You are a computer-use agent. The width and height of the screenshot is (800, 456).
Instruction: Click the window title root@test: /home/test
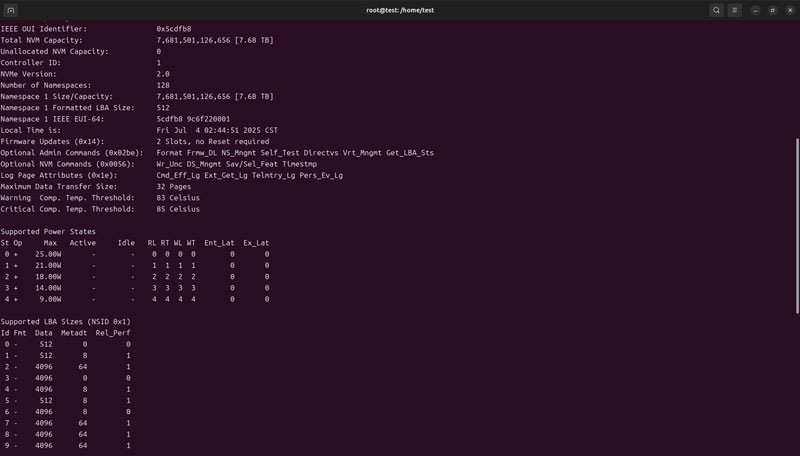click(x=400, y=10)
